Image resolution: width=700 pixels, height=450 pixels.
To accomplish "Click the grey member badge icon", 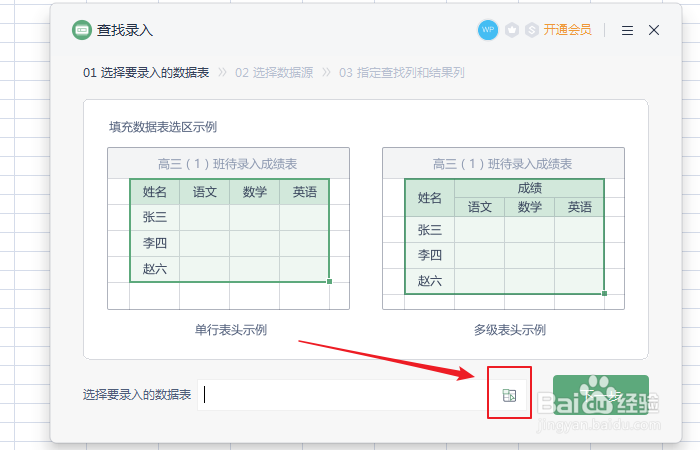I will (x=513, y=30).
